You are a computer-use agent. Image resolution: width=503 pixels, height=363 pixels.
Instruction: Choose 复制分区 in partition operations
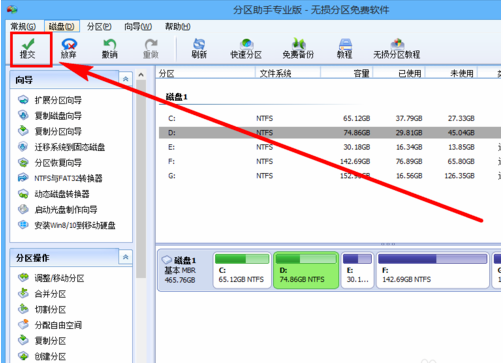(42, 341)
